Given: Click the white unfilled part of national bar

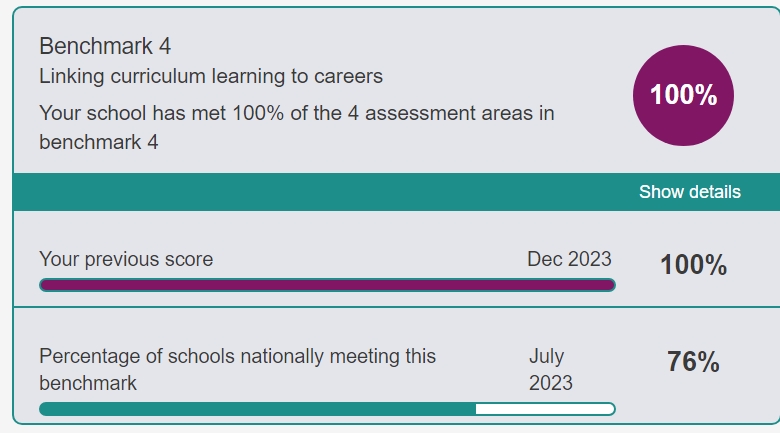Looking at the screenshot, I should (x=545, y=409).
